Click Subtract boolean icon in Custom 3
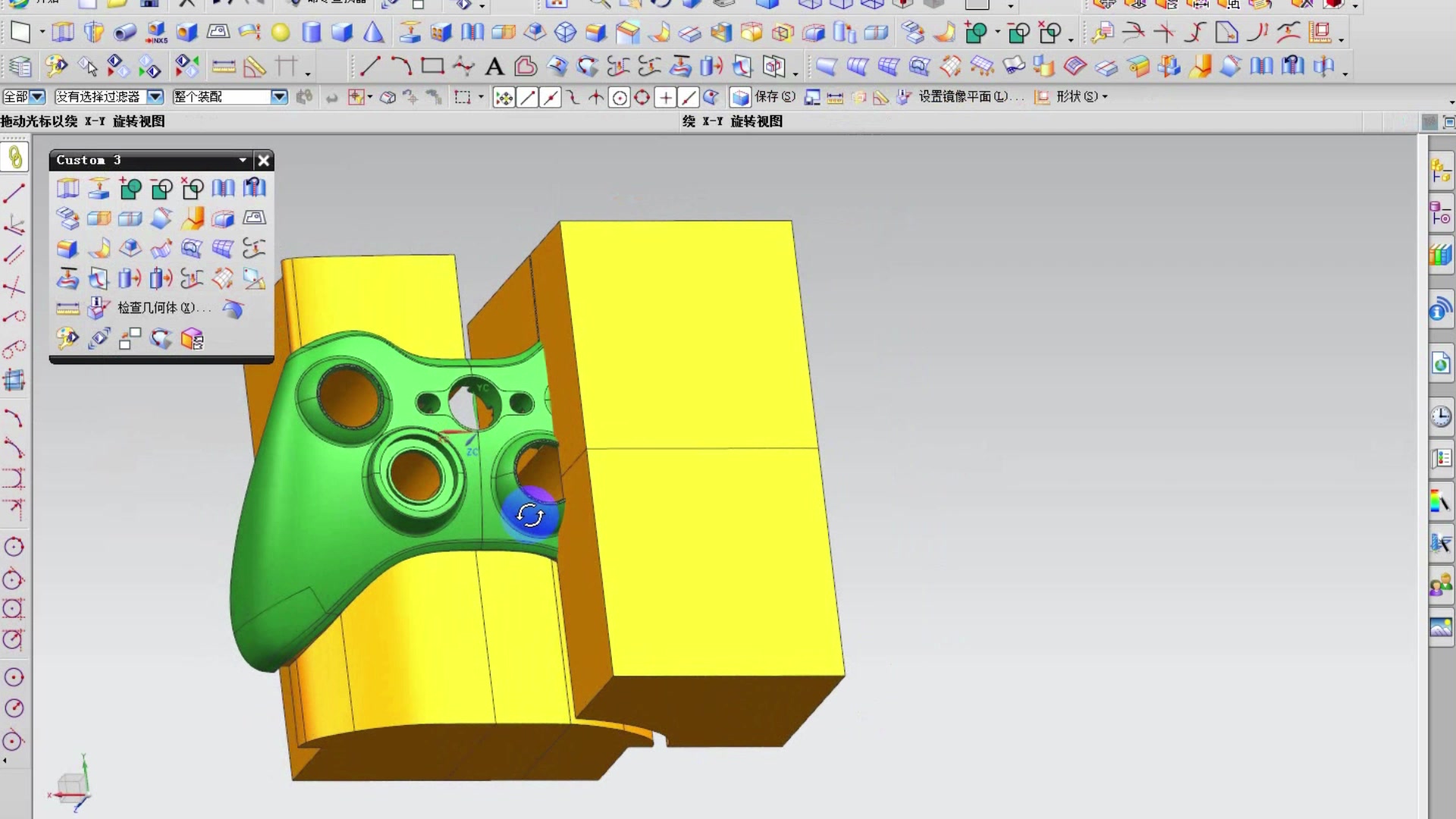The image size is (1456, 819). pos(162,188)
